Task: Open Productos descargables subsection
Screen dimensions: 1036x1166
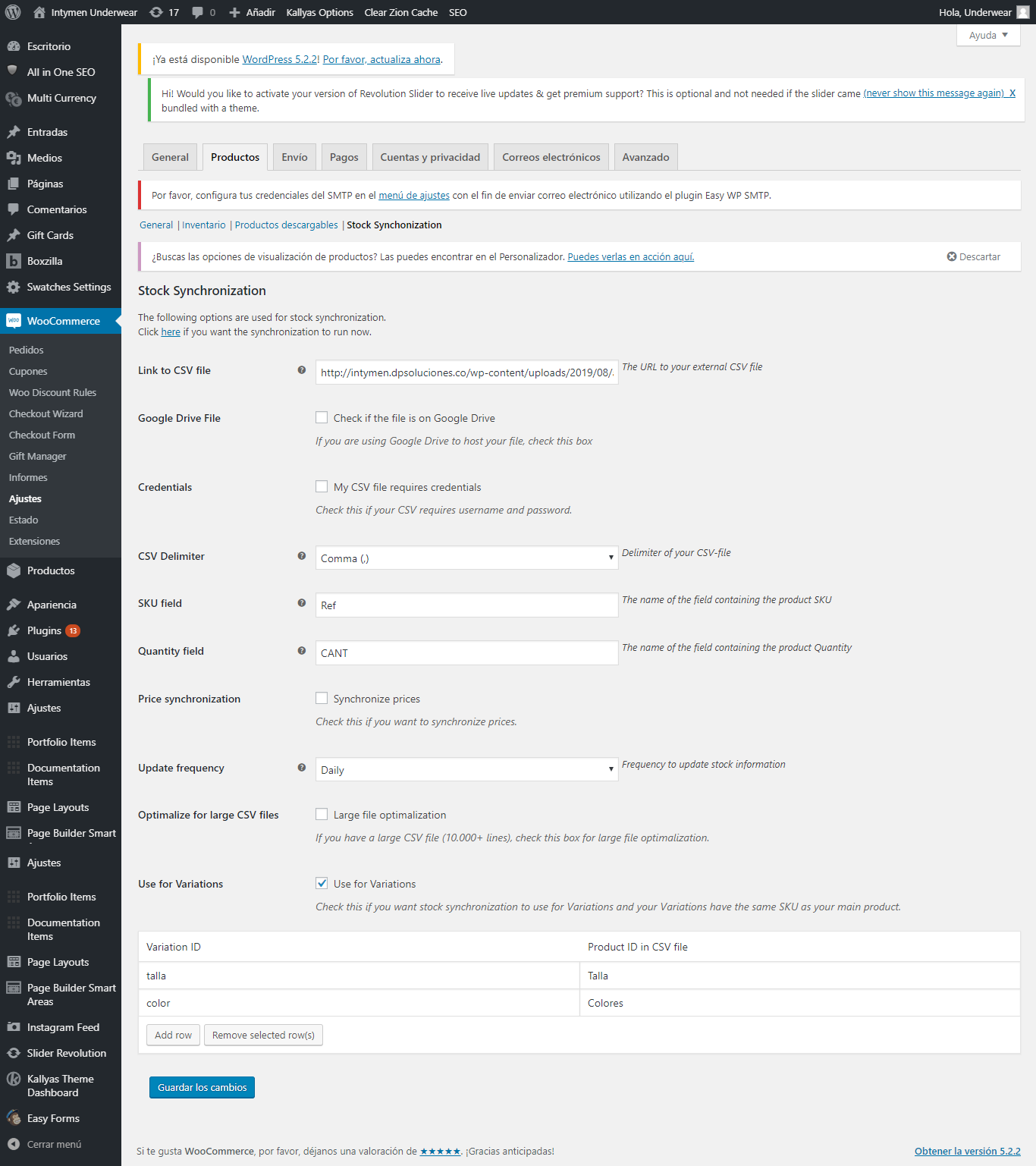Action: click(287, 225)
